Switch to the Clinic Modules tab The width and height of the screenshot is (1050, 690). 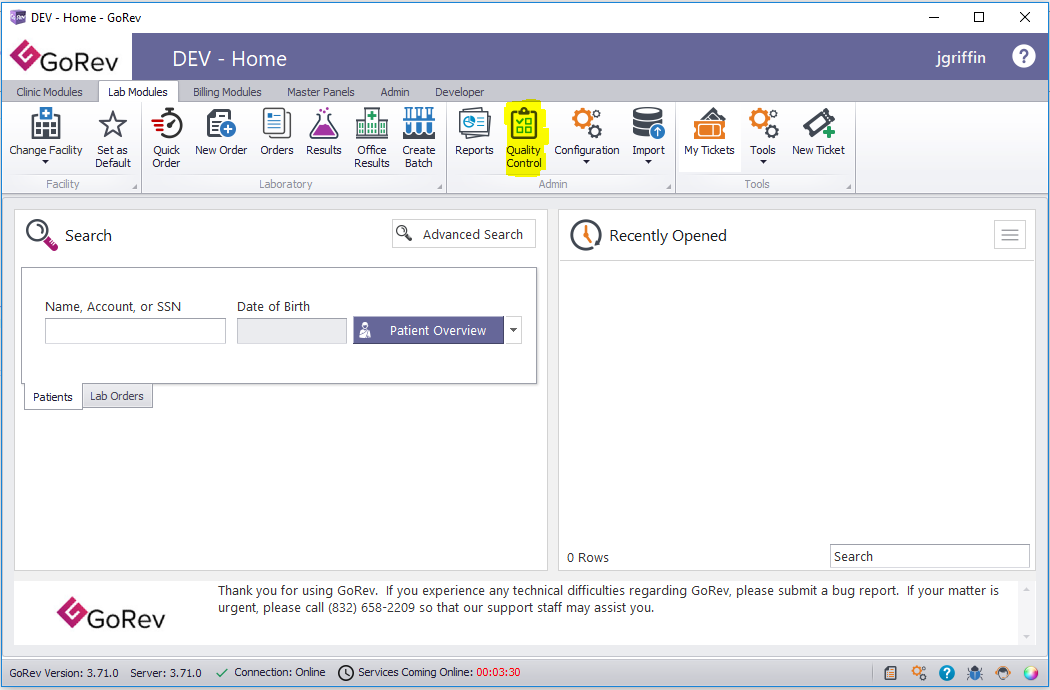[50, 92]
